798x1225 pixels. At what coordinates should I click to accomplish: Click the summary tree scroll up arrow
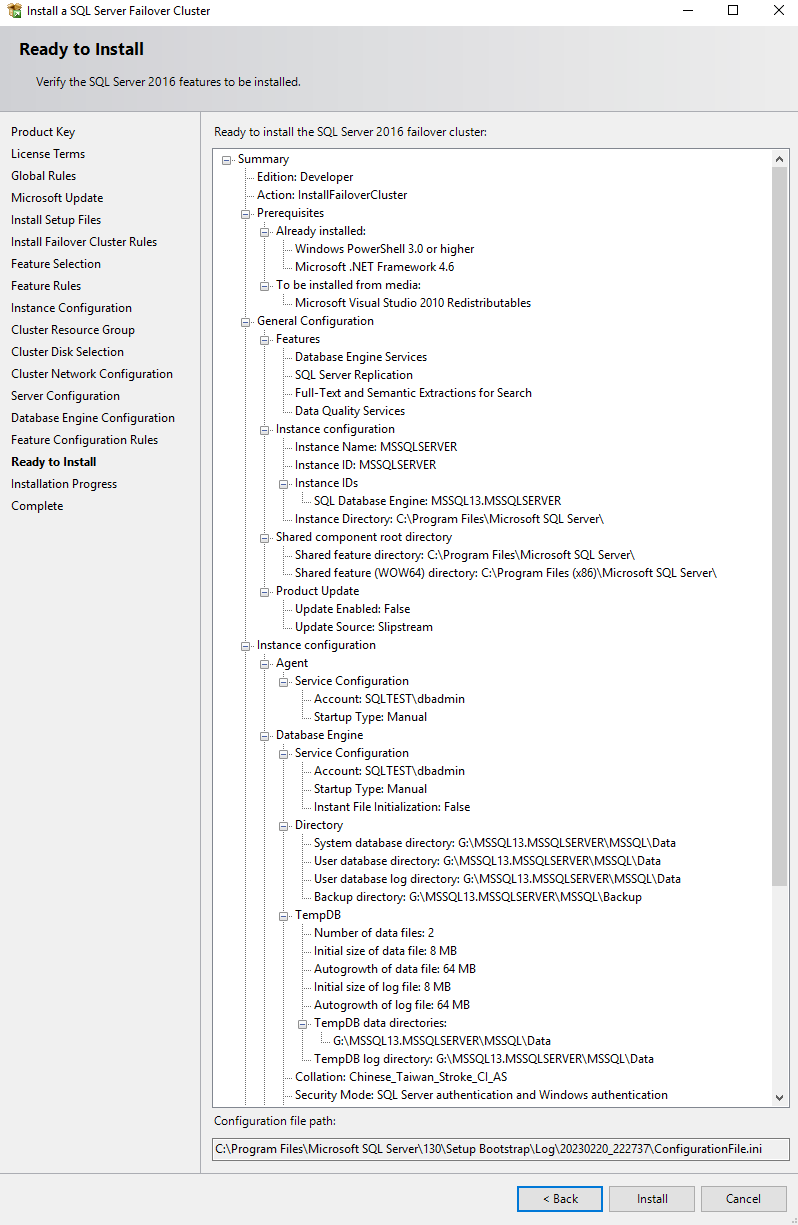(781, 158)
